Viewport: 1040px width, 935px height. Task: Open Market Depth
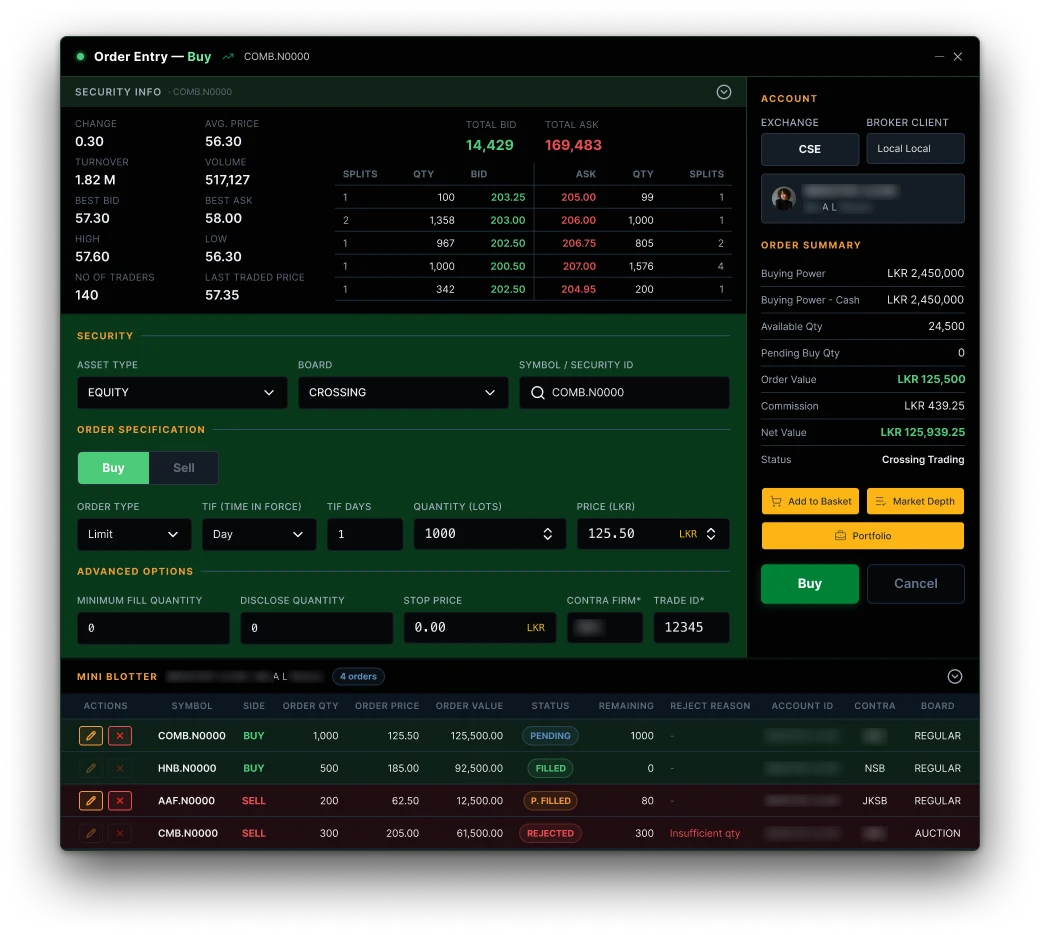pyautogui.click(x=915, y=501)
